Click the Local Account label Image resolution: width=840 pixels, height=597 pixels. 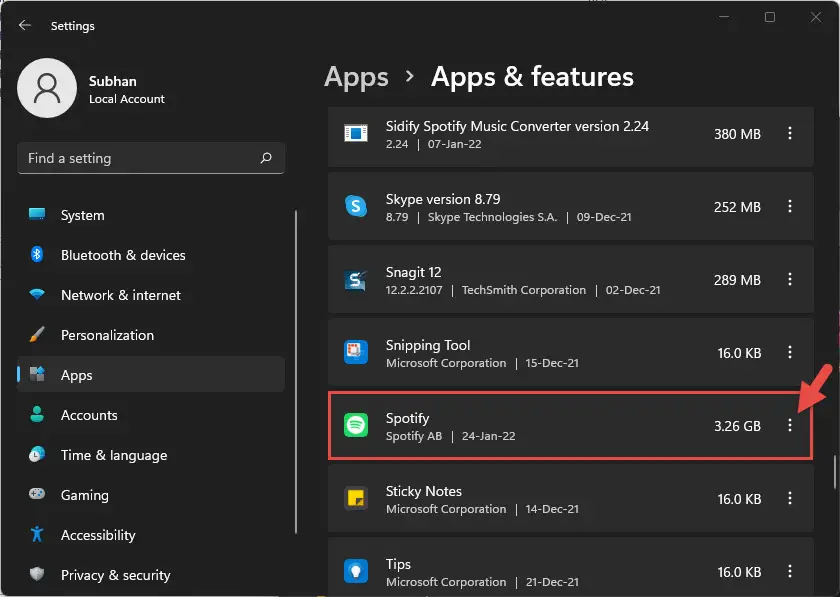pyautogui.click(x=127, y=99)
